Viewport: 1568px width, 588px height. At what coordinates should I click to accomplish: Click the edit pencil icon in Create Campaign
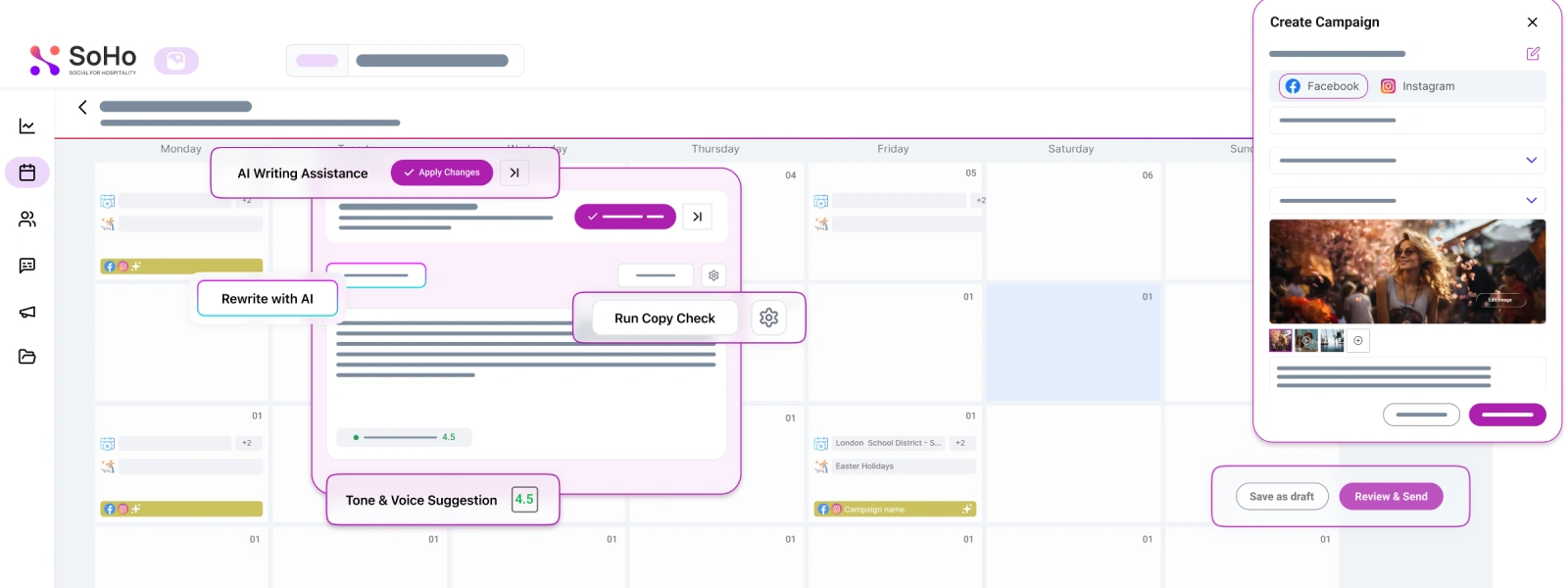pyautogui.click(x=1533, y=54)
